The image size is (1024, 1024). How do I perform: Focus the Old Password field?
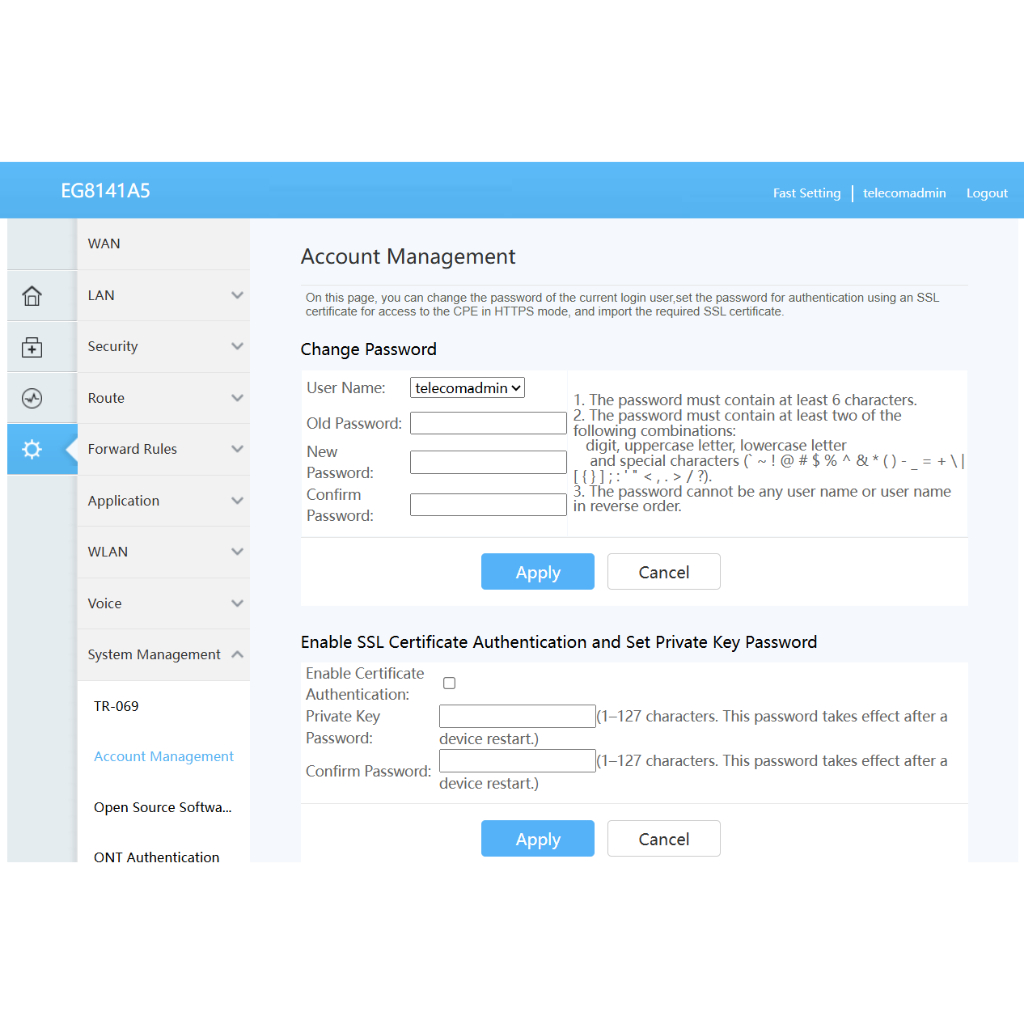point(488,423)
